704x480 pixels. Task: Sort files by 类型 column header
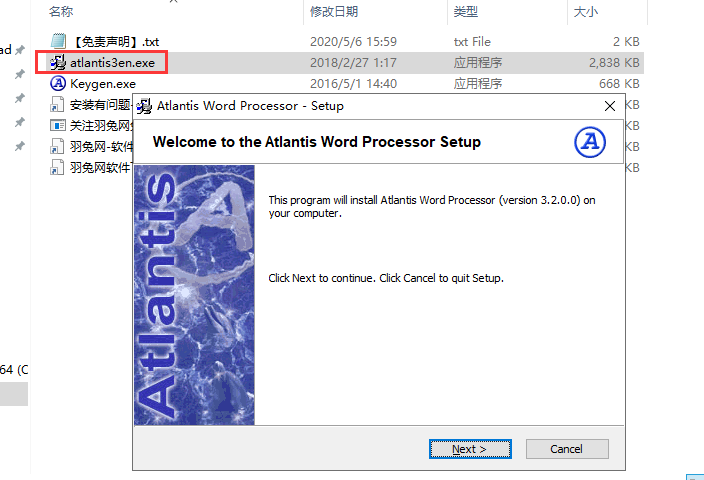coord(466,12)
